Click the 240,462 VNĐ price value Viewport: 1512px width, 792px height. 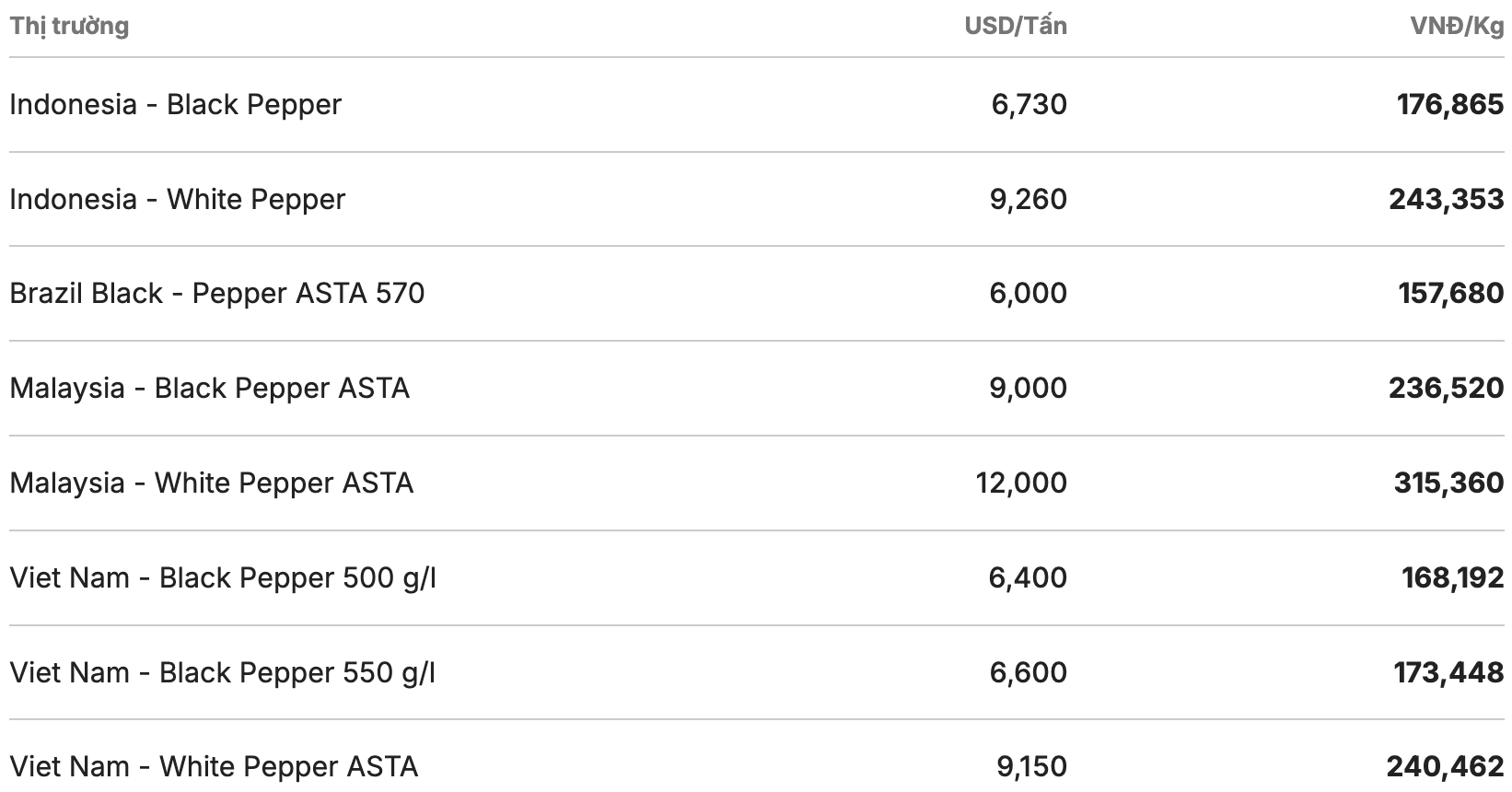1445,766
